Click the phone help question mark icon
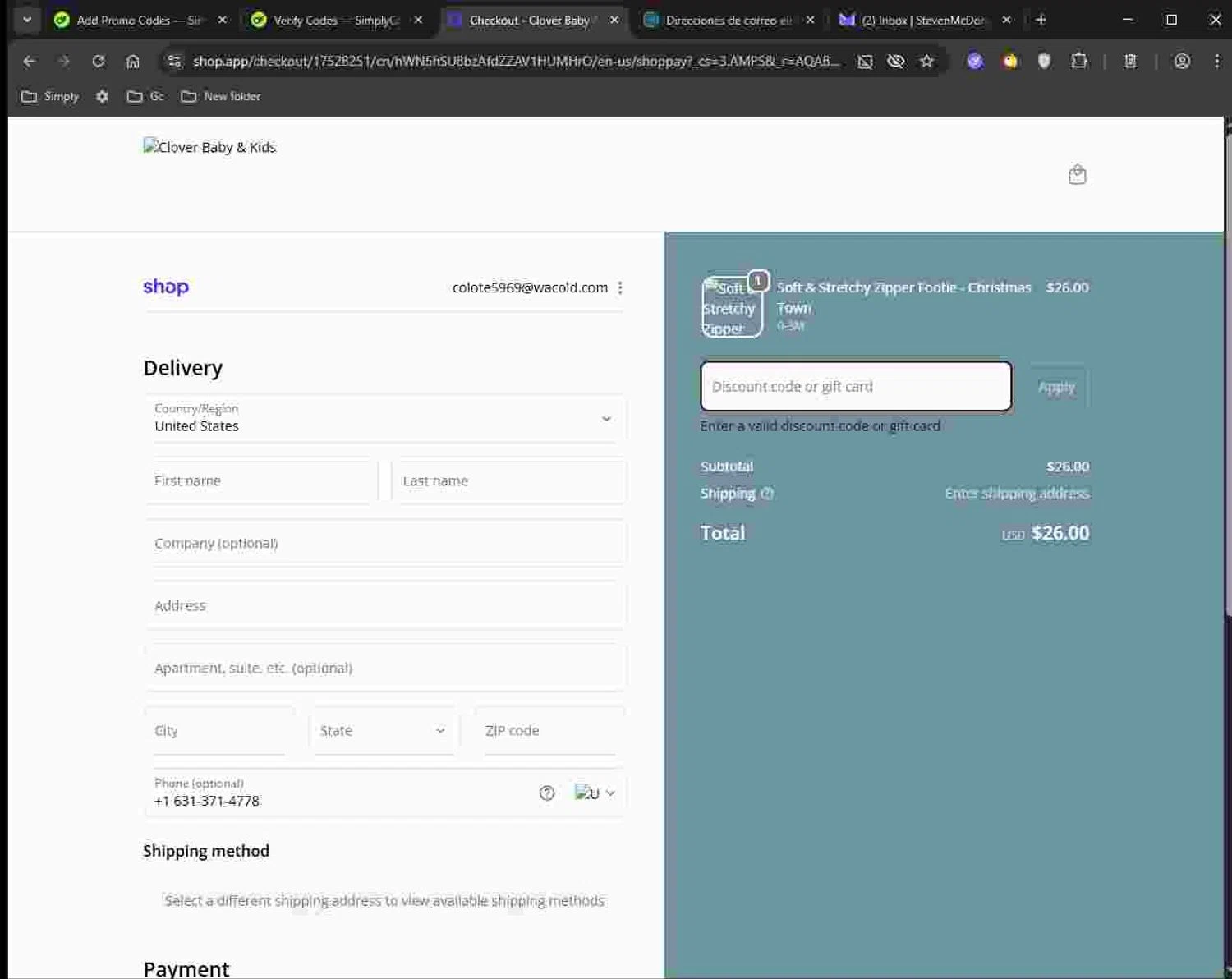Viewport: 1232px width, 979px height. tap(547, 793)
